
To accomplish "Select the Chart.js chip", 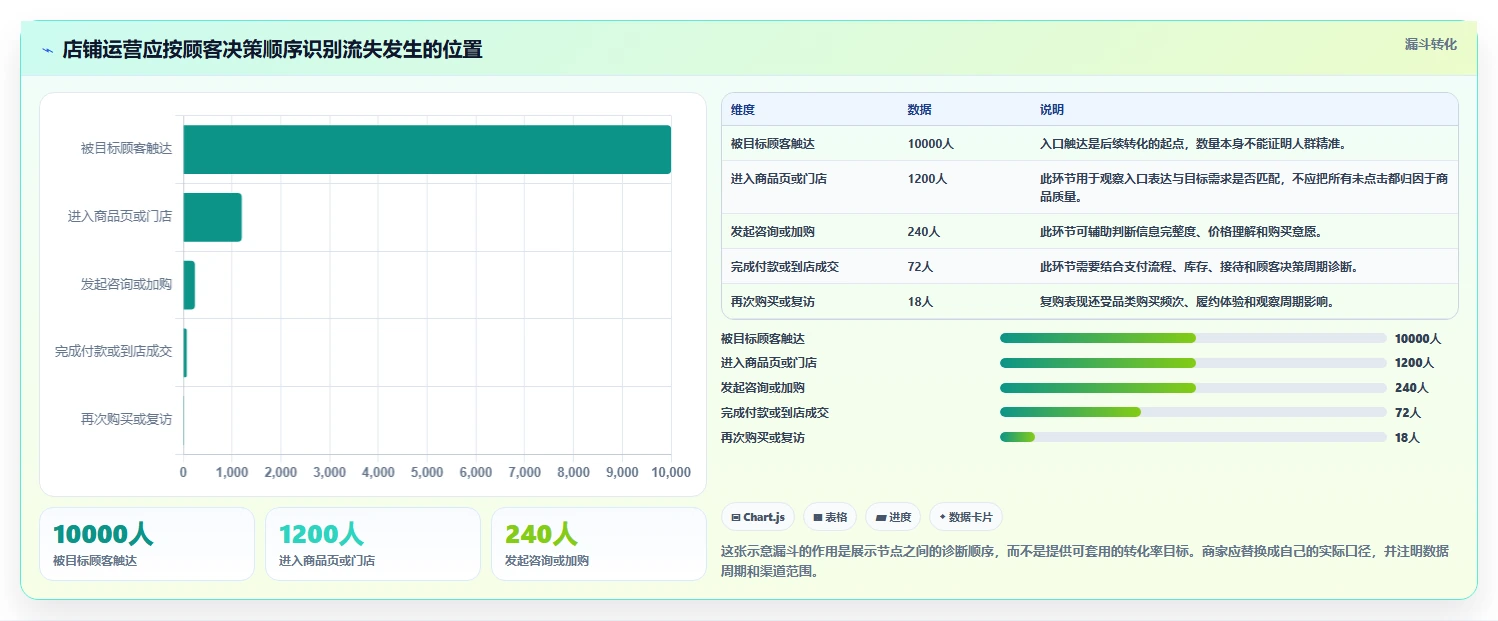I will point(759,517).
